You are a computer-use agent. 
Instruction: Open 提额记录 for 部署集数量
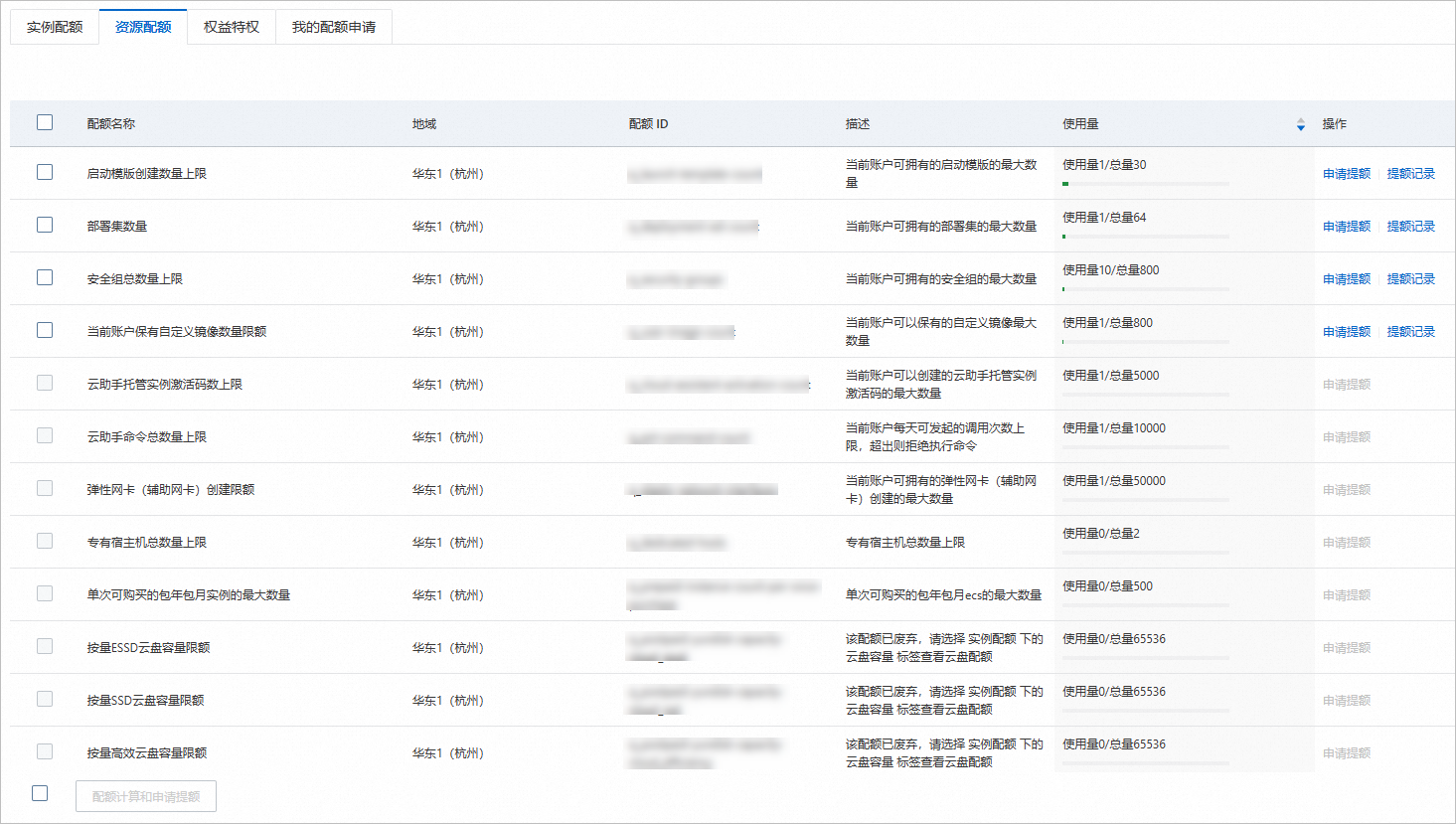[x=1411, y=227]
